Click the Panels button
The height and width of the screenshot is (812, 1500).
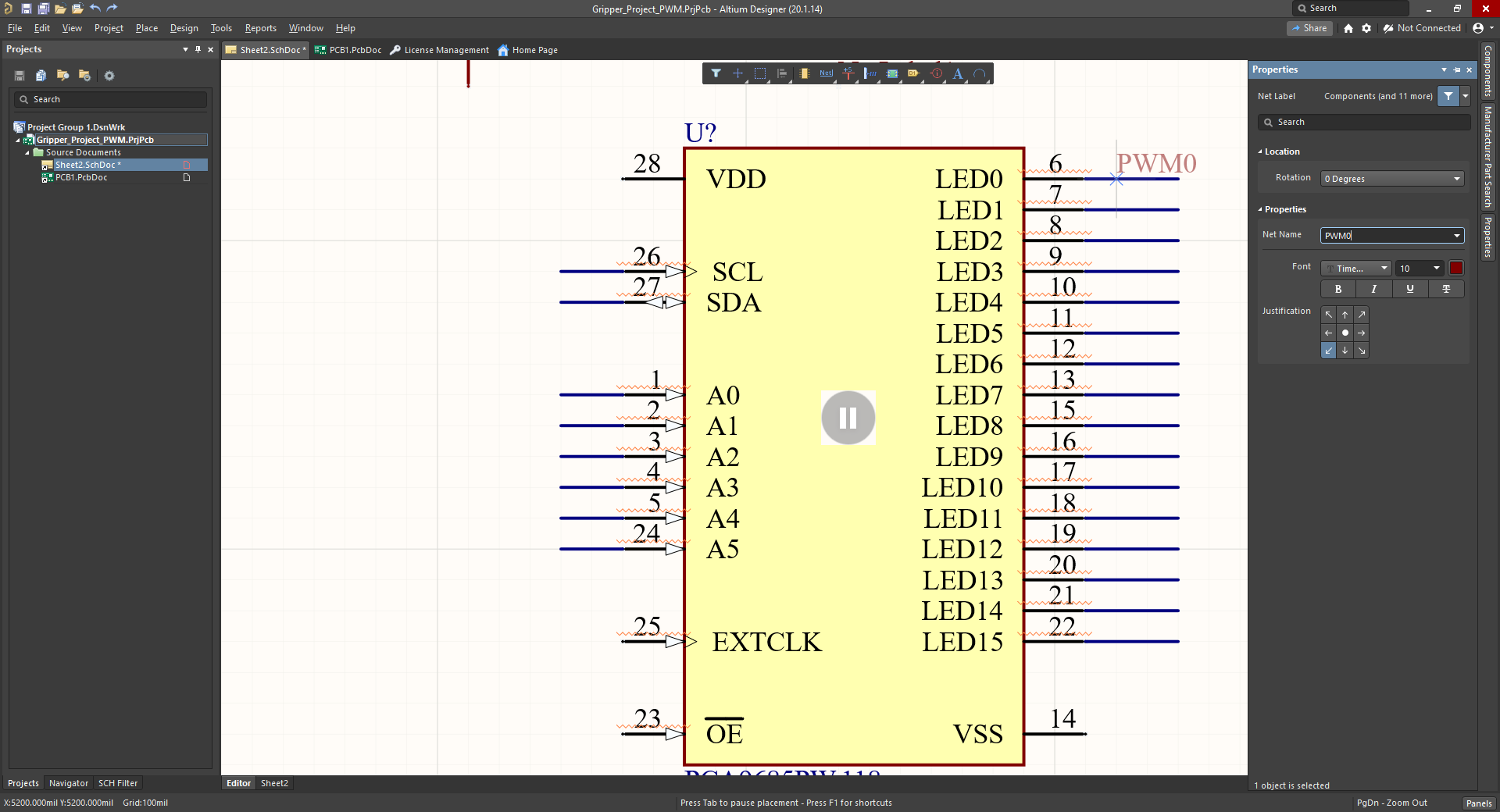[x=1479, y=803]
